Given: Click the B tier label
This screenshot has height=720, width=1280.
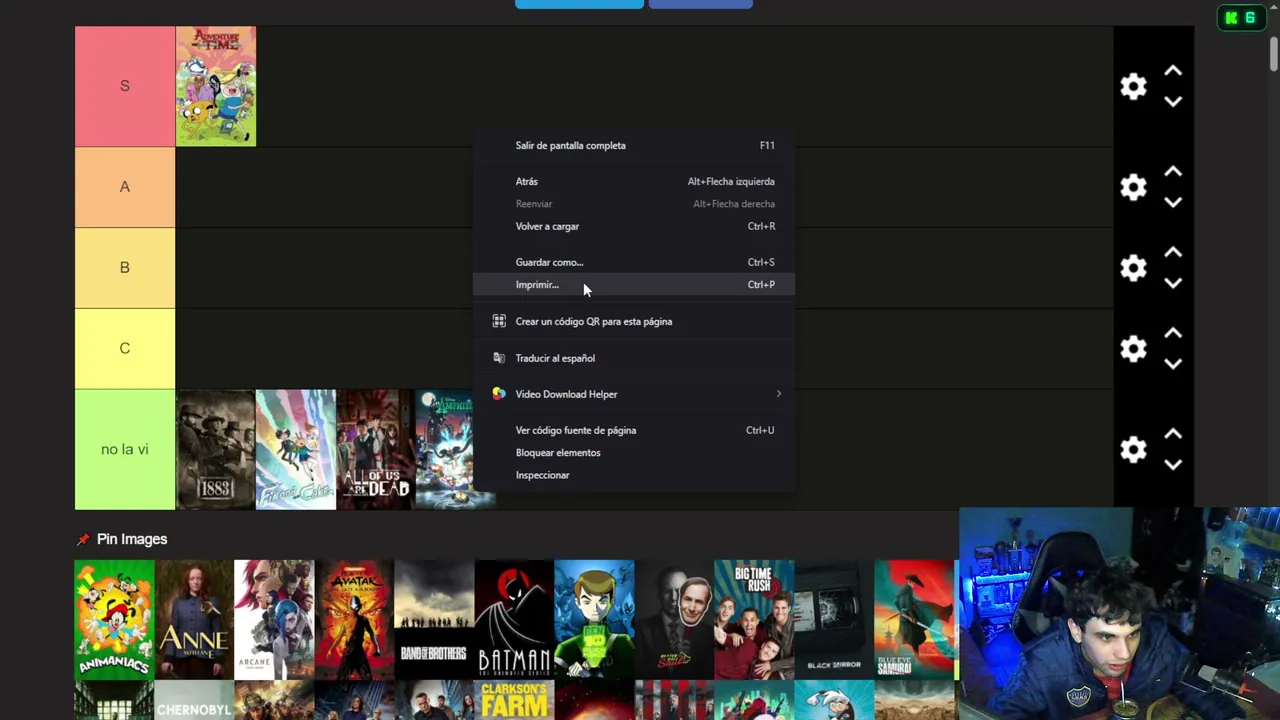Looking at the screenshot, I should [x=125, y=268].
